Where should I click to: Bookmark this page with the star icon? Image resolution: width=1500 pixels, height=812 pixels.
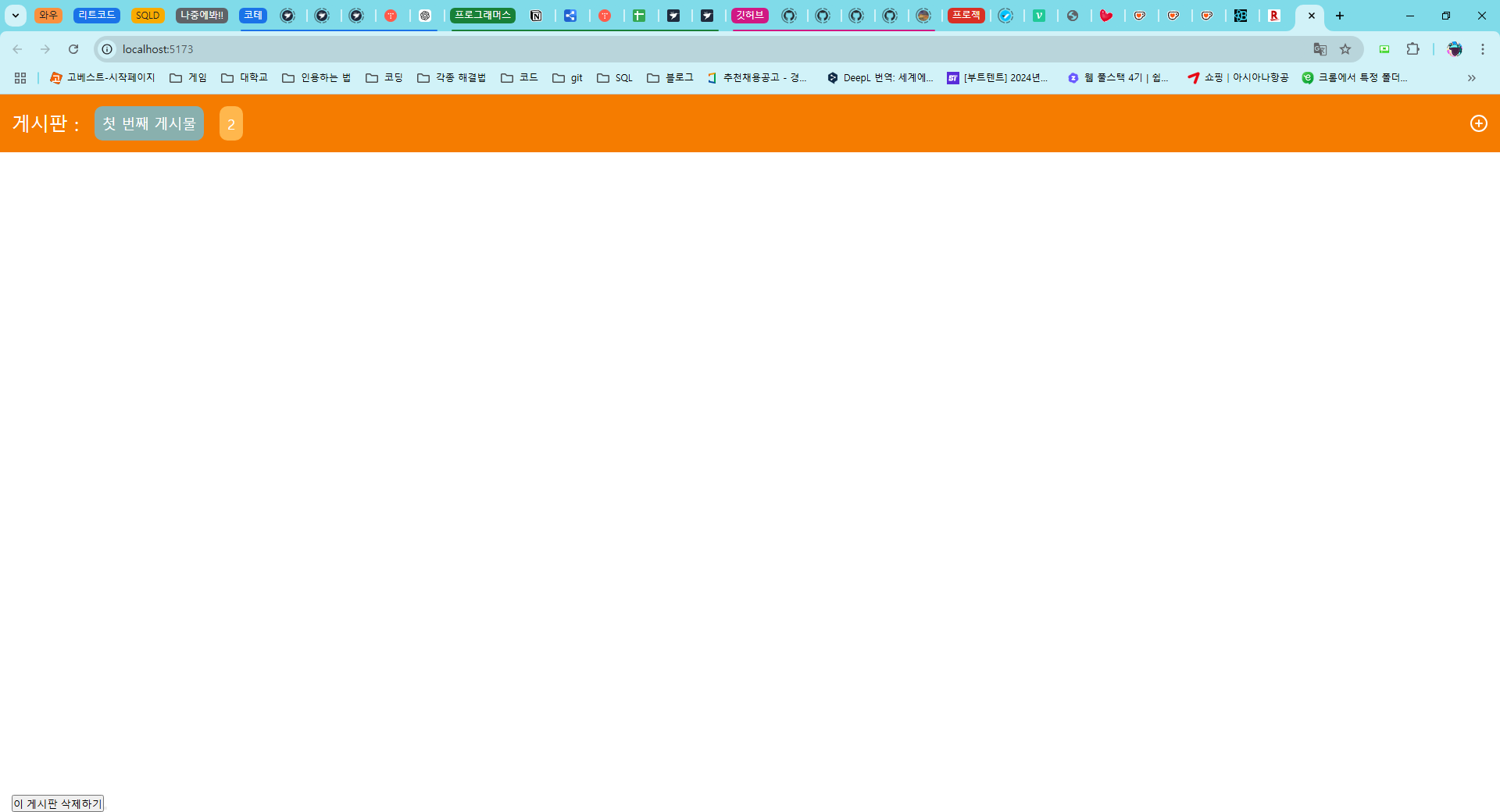point(1345,49)
